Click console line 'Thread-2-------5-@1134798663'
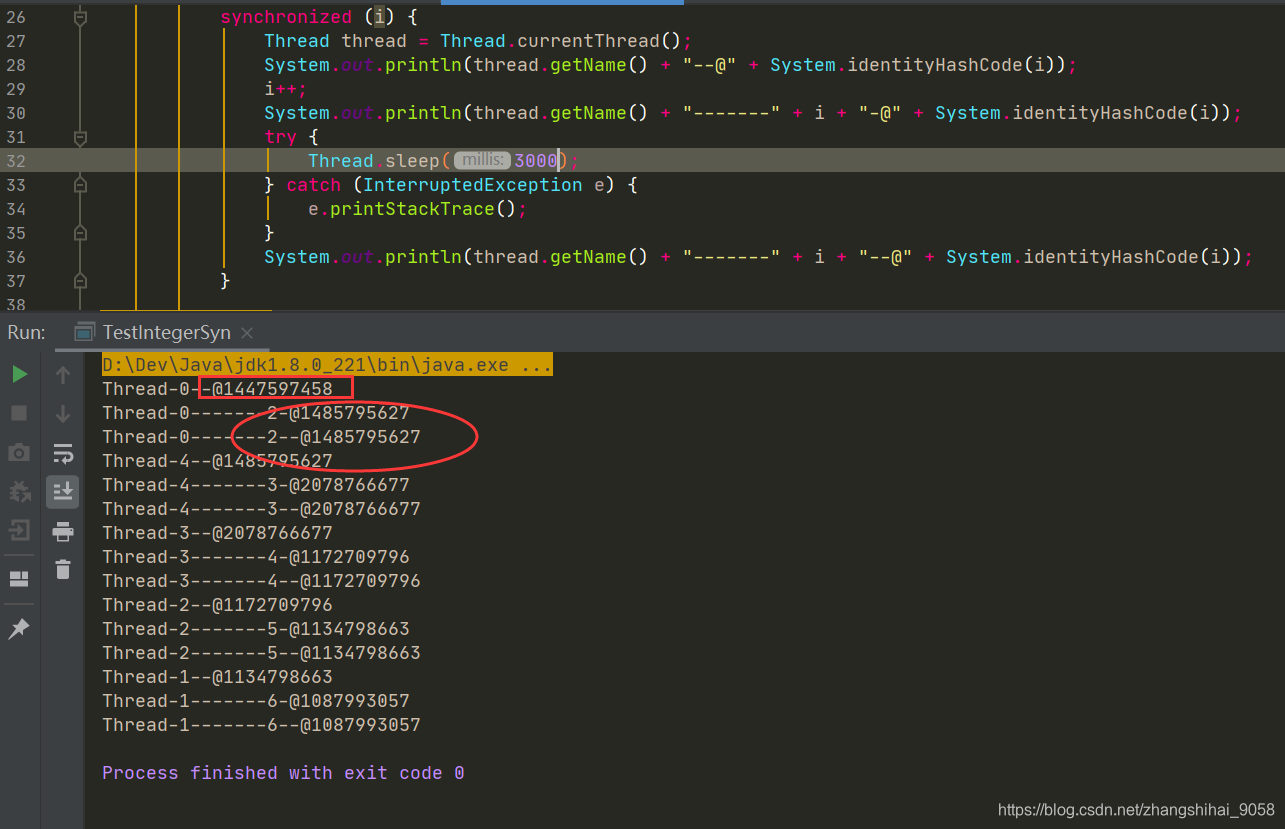1285x829 pixels. pyautogui.click(x=256, y=629)
